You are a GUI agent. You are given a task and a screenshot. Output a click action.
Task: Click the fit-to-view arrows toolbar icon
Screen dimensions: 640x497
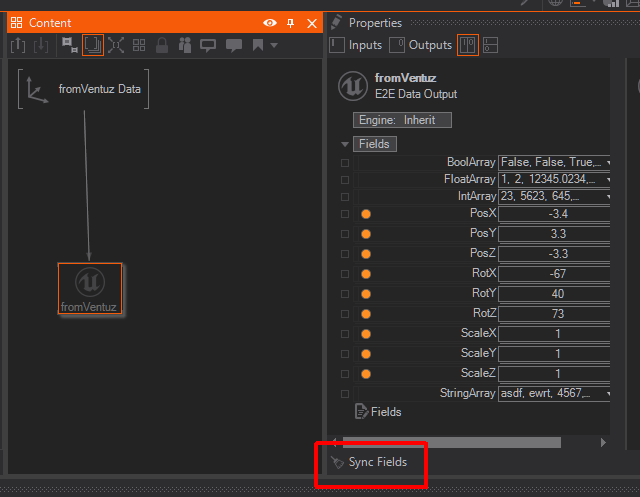tap(116, 45)
